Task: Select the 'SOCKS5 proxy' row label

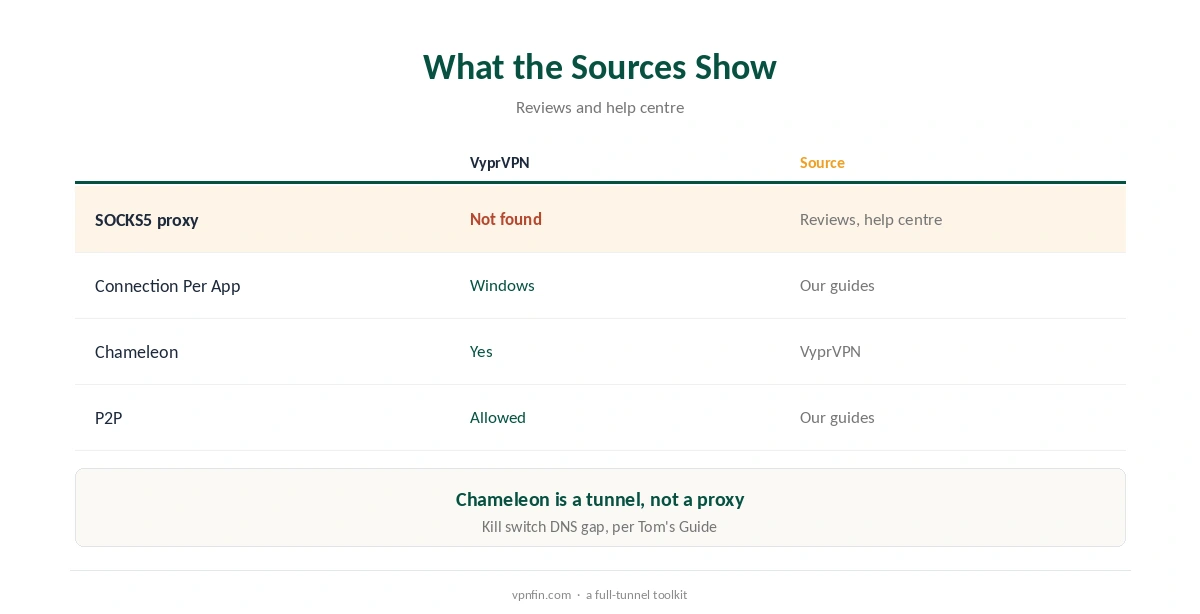Action: [147, 220]
